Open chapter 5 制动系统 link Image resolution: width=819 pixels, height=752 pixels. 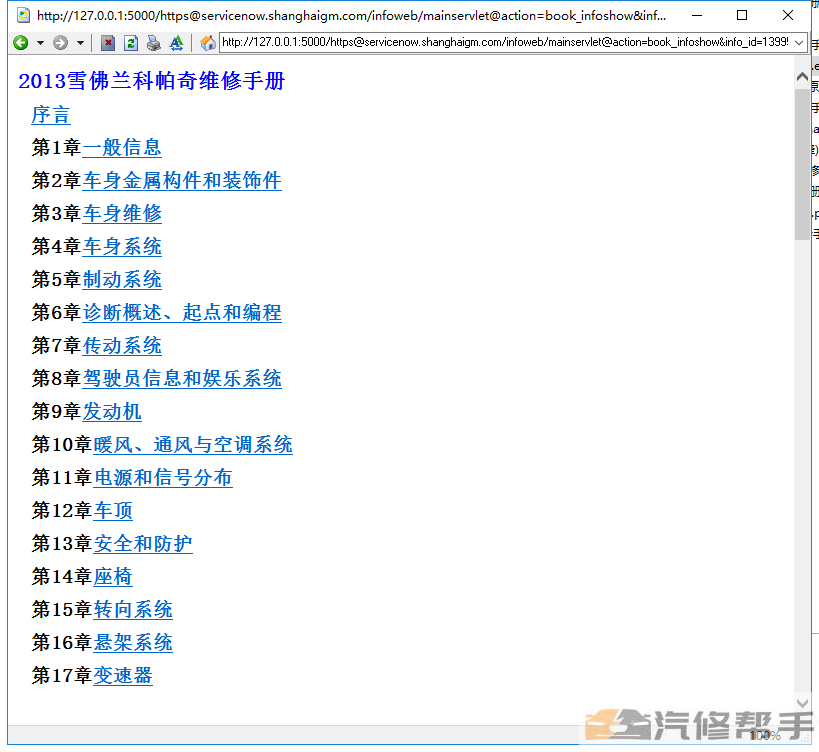pyautogui.click(x=122, y=280)
